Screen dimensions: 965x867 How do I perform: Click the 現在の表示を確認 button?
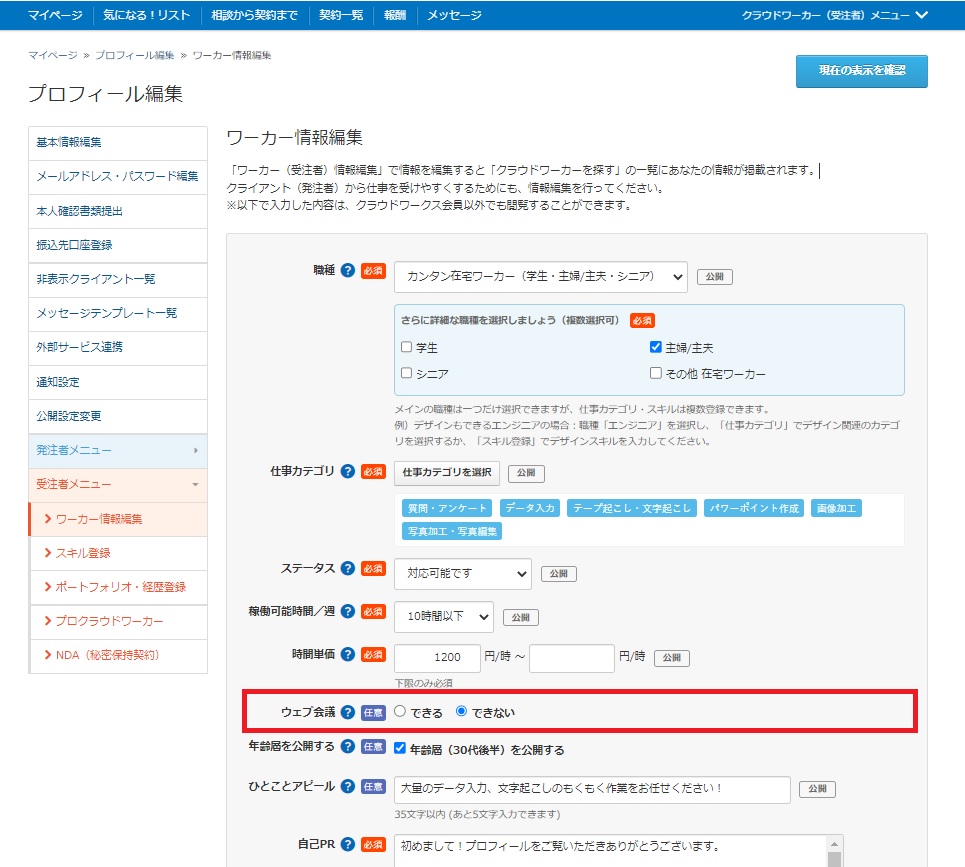tap(861, 71)
